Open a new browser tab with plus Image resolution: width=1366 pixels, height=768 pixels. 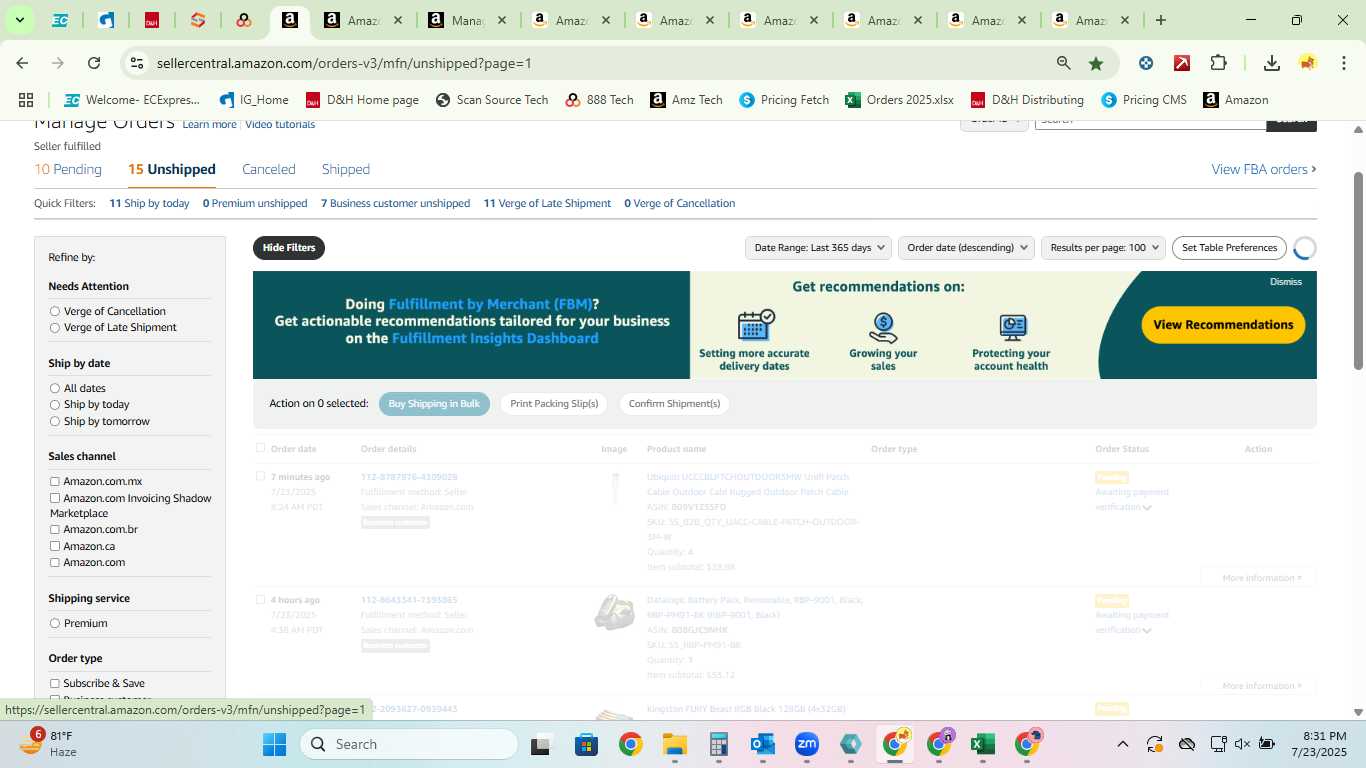(1161, 20)
